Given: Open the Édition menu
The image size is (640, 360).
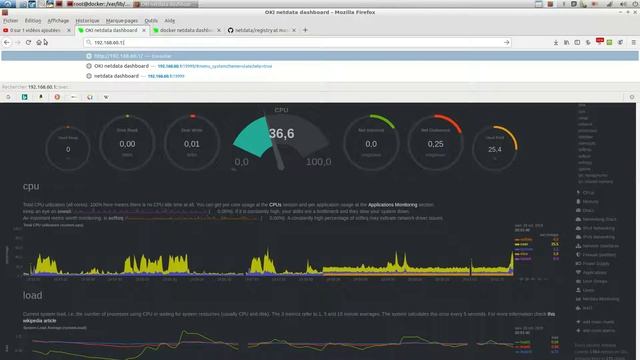Looking at the screenshot, I should pyautogui.click(x=33, y=20).
